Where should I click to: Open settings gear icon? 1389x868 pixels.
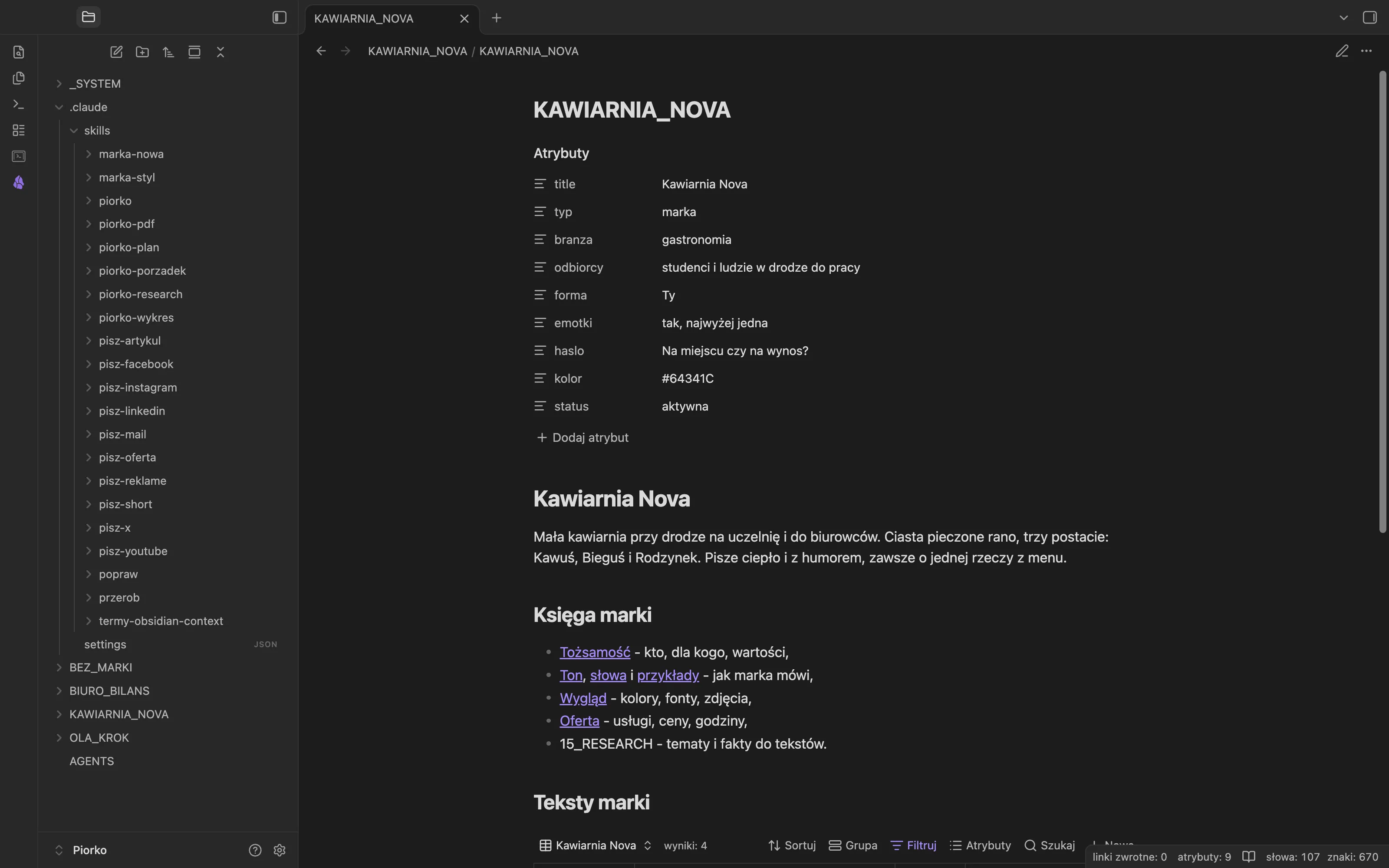click(x=280, y=850)
